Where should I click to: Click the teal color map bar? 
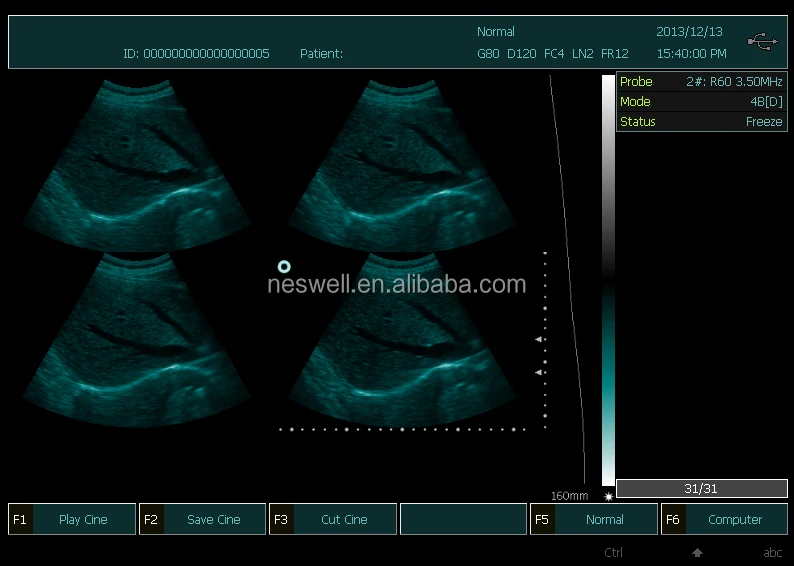(608, 384)
